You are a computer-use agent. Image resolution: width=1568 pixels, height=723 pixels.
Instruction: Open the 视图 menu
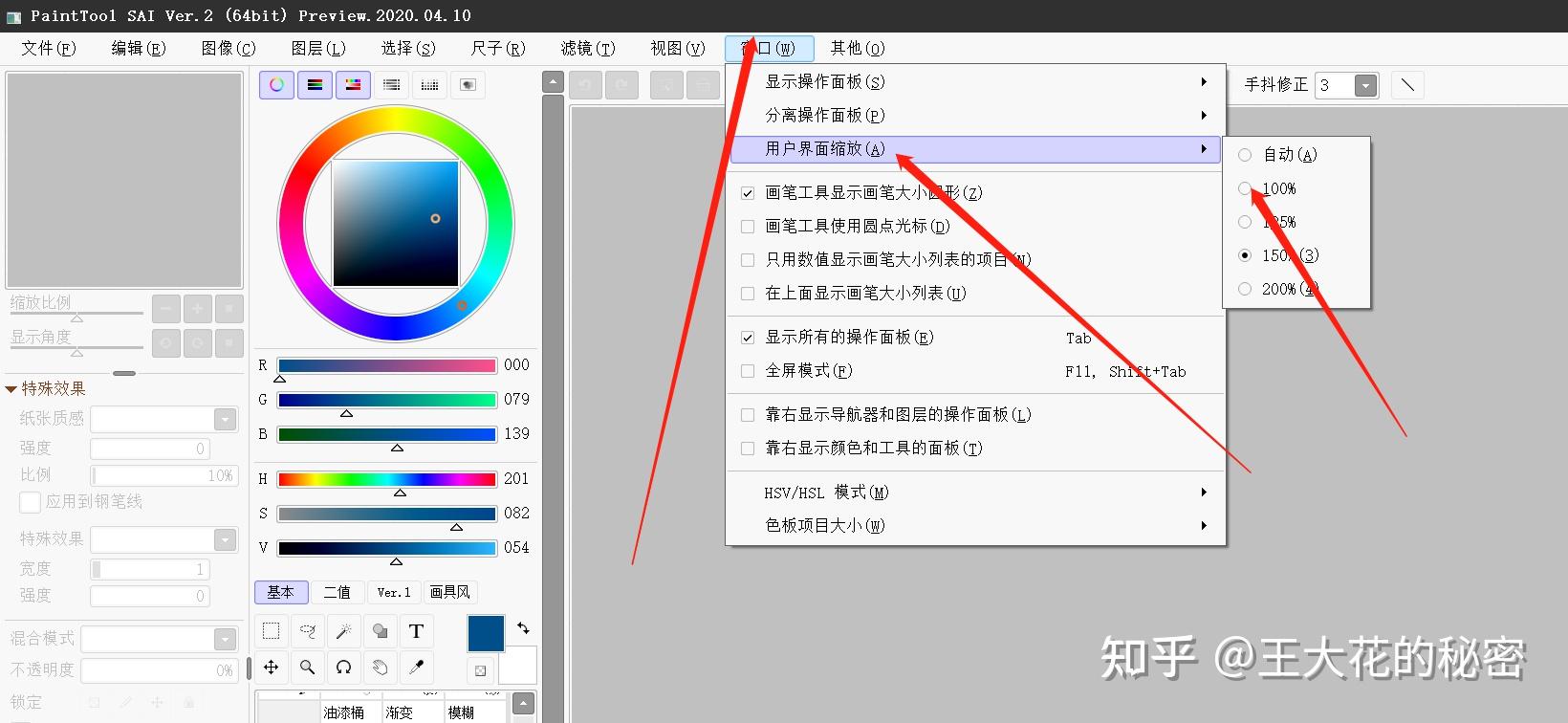[x=678, y=48]
